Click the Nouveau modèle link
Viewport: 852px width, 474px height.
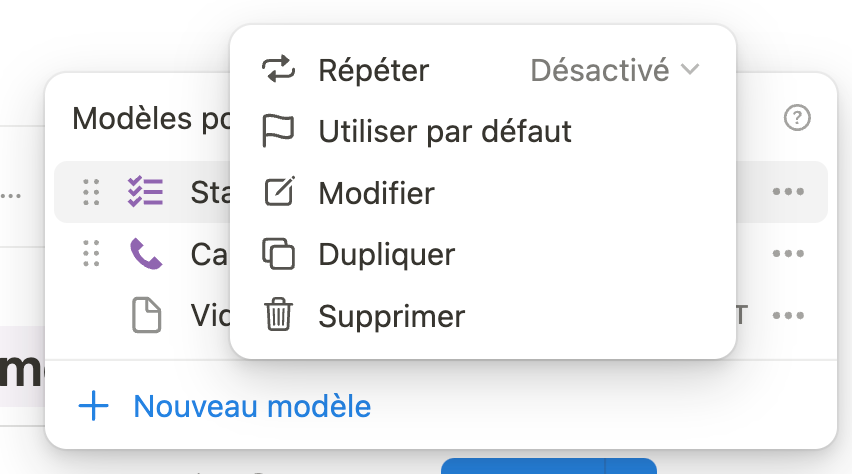(252, 407)
